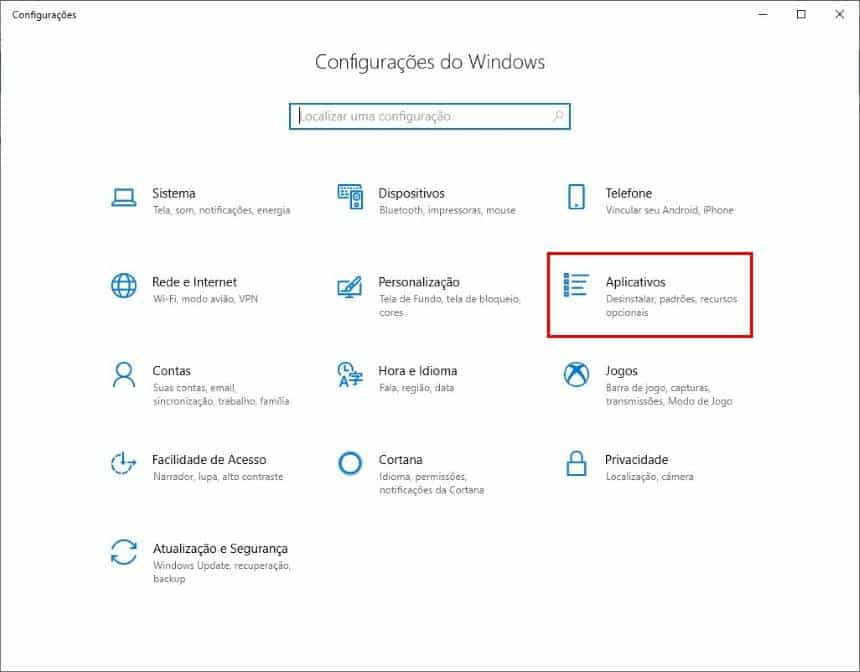Open Atualização e Segurança title
This screenshot has height=672, width=860.
click(220, 549)
